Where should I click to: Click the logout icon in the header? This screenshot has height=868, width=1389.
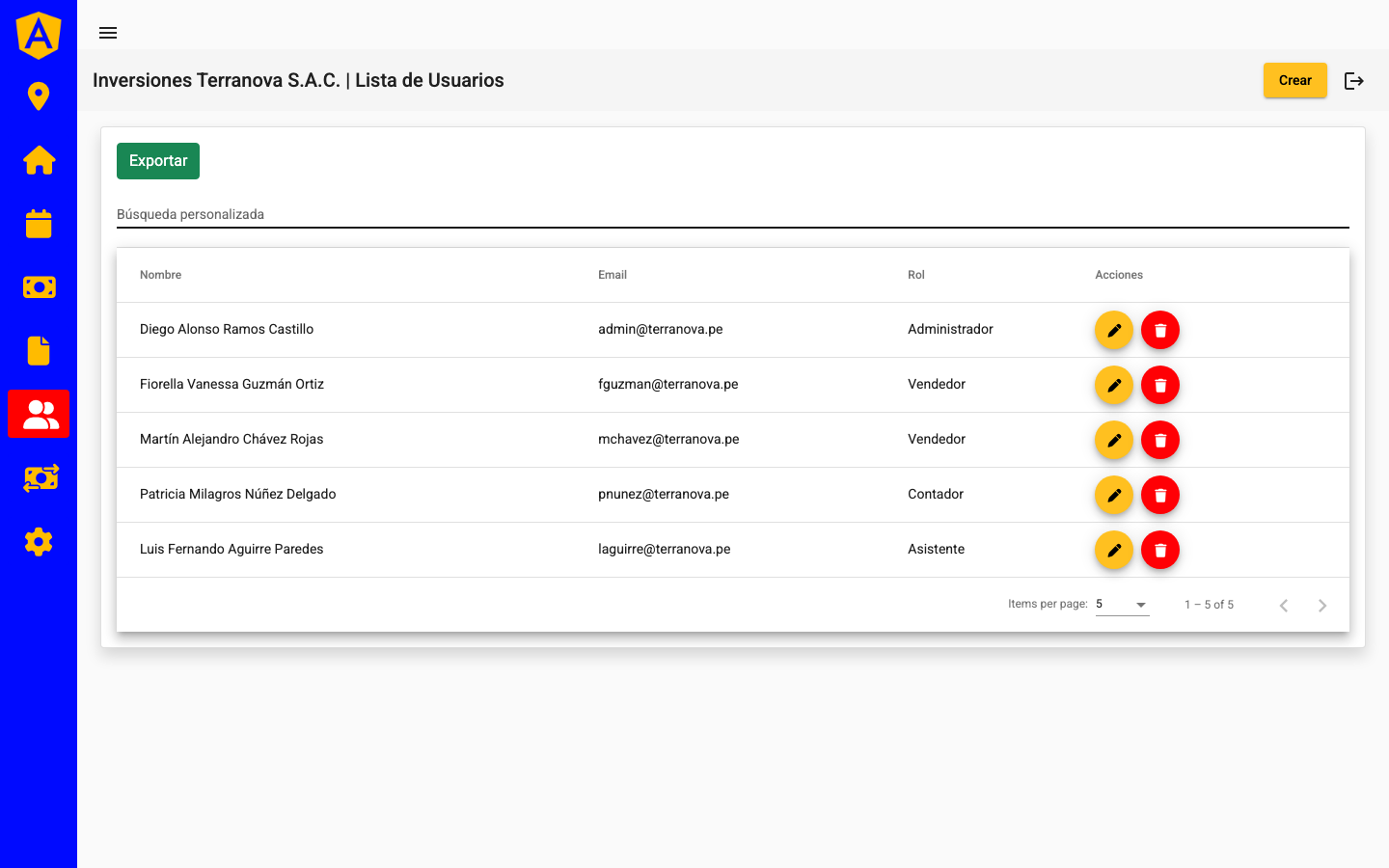(1354, 81)
